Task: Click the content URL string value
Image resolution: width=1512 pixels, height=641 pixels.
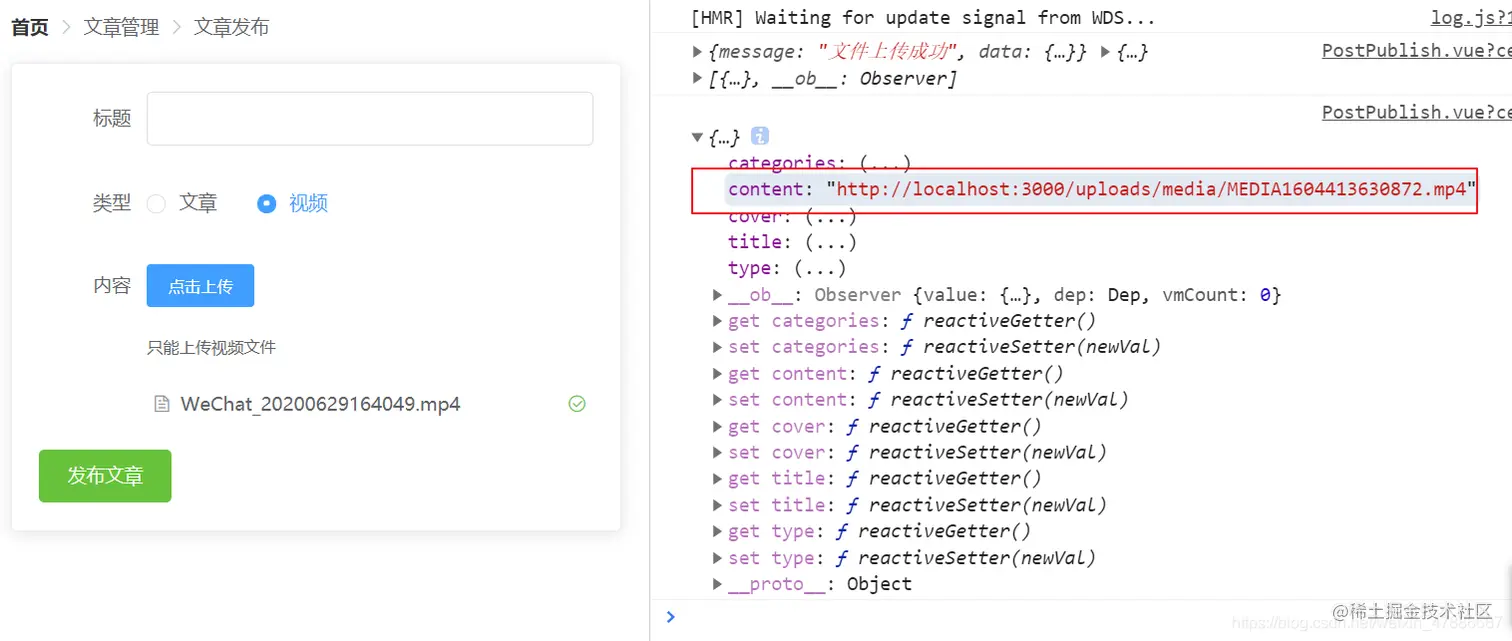Action: coord(1151,190)
